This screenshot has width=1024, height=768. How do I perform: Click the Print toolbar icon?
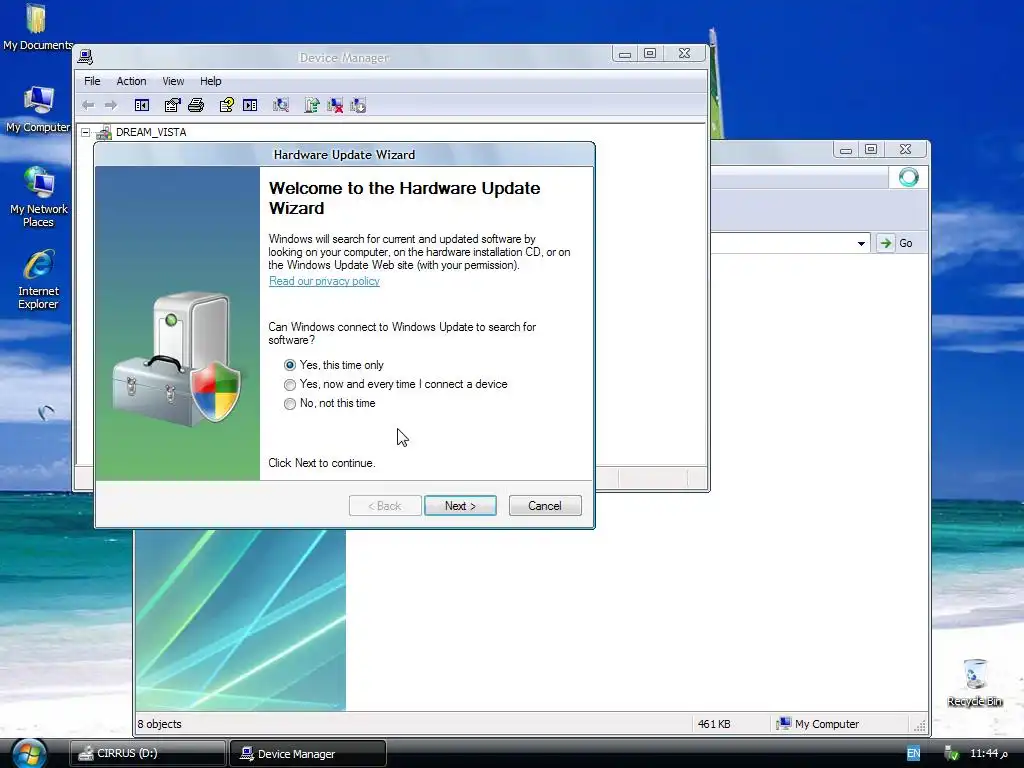196,105
